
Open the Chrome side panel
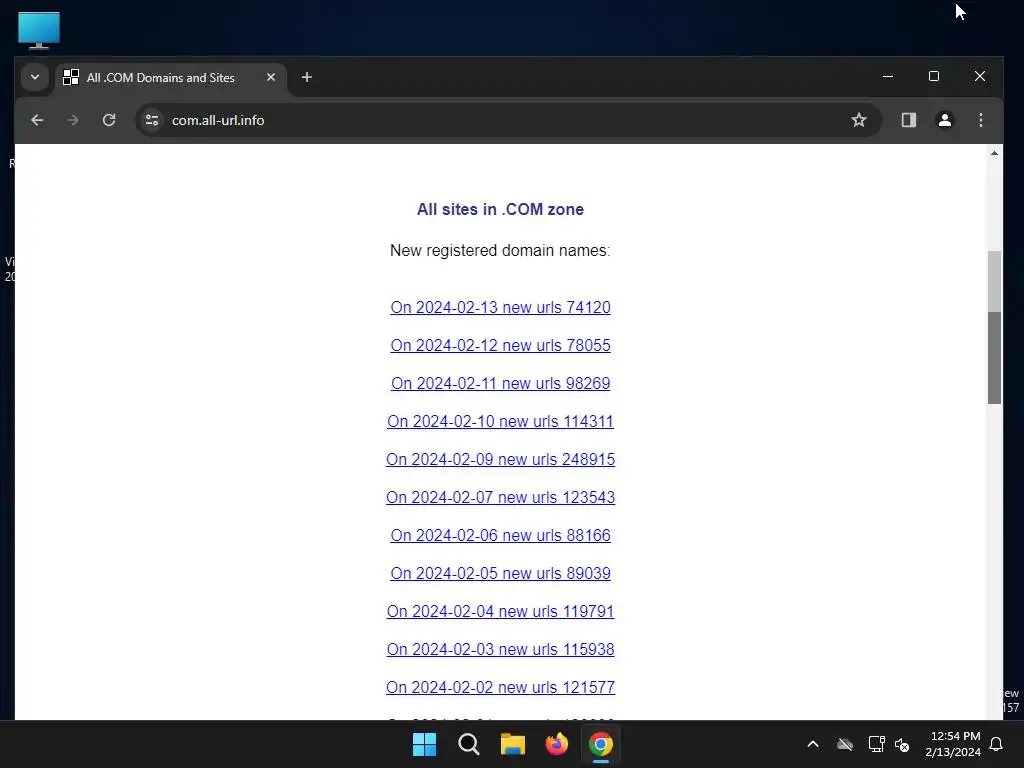tap(908, 120)
